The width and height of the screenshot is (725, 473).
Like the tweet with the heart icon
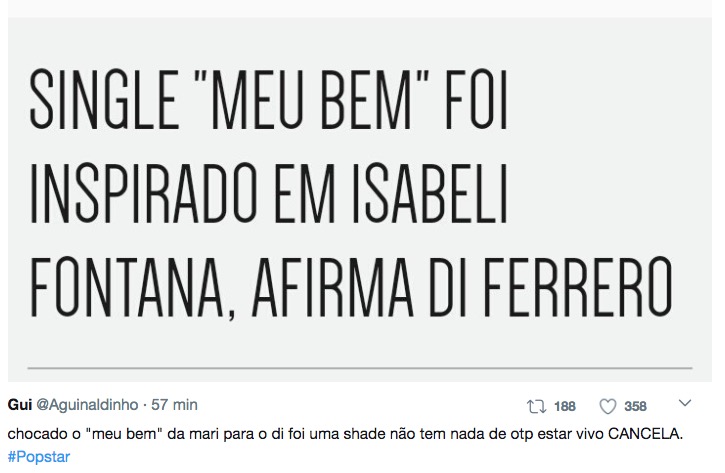607,406
